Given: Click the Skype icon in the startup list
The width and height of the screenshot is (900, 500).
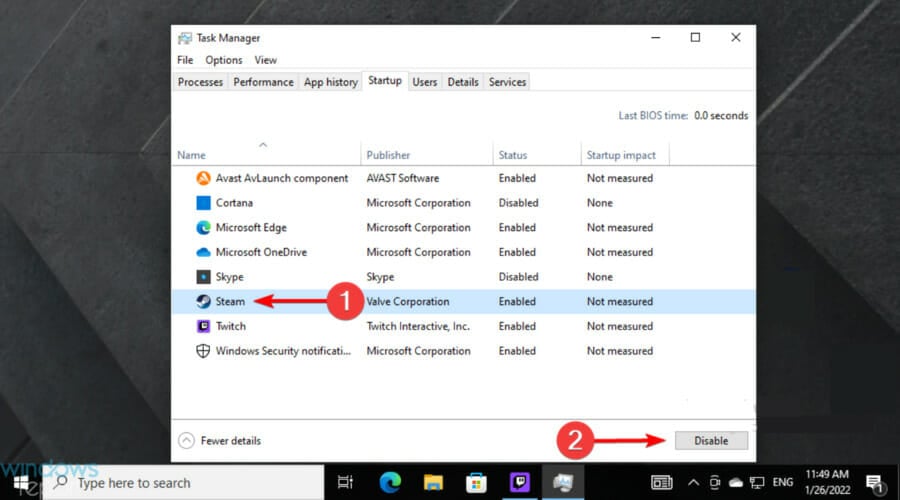Looking at the screenshot, I should pos(203,277).
